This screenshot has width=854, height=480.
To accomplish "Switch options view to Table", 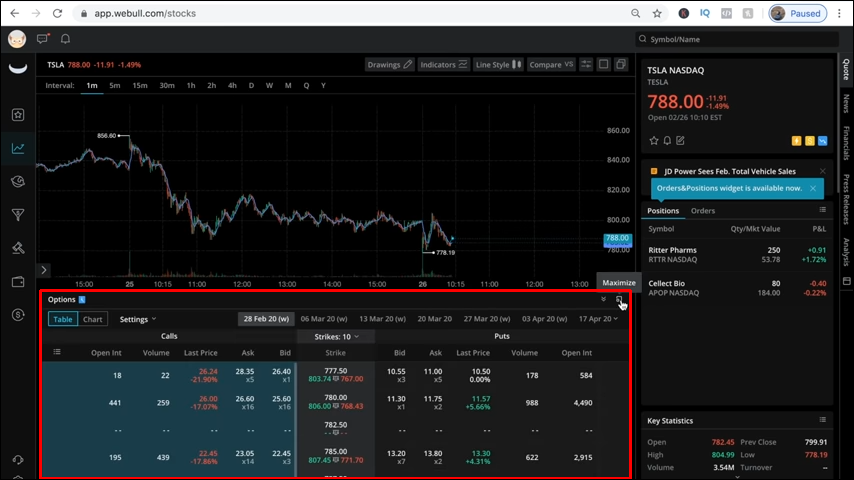I will (x=63, y=319).
